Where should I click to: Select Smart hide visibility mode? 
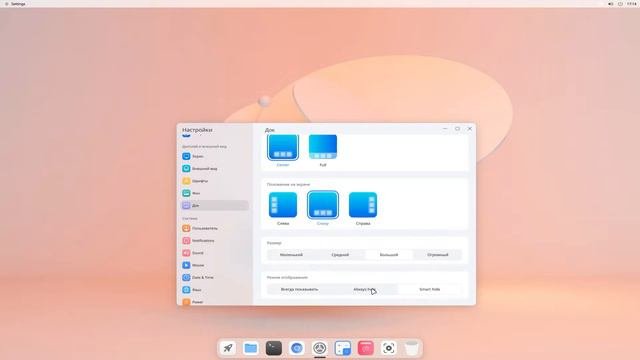(x=429, y=289)
